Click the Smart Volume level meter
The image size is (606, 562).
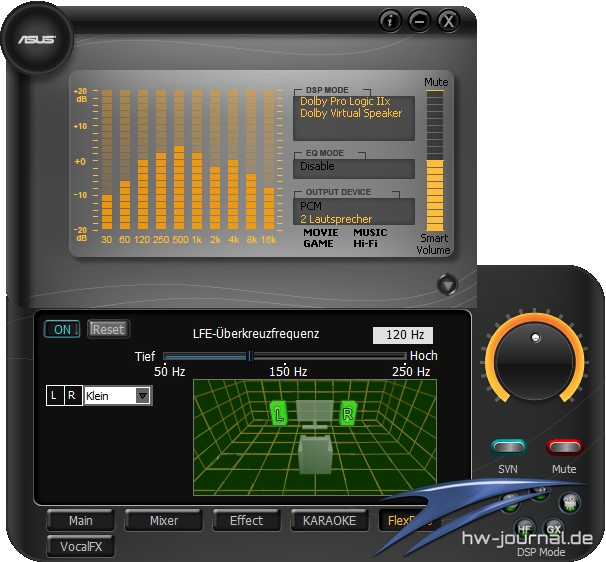pyautogui.click(x=435, y=161)
